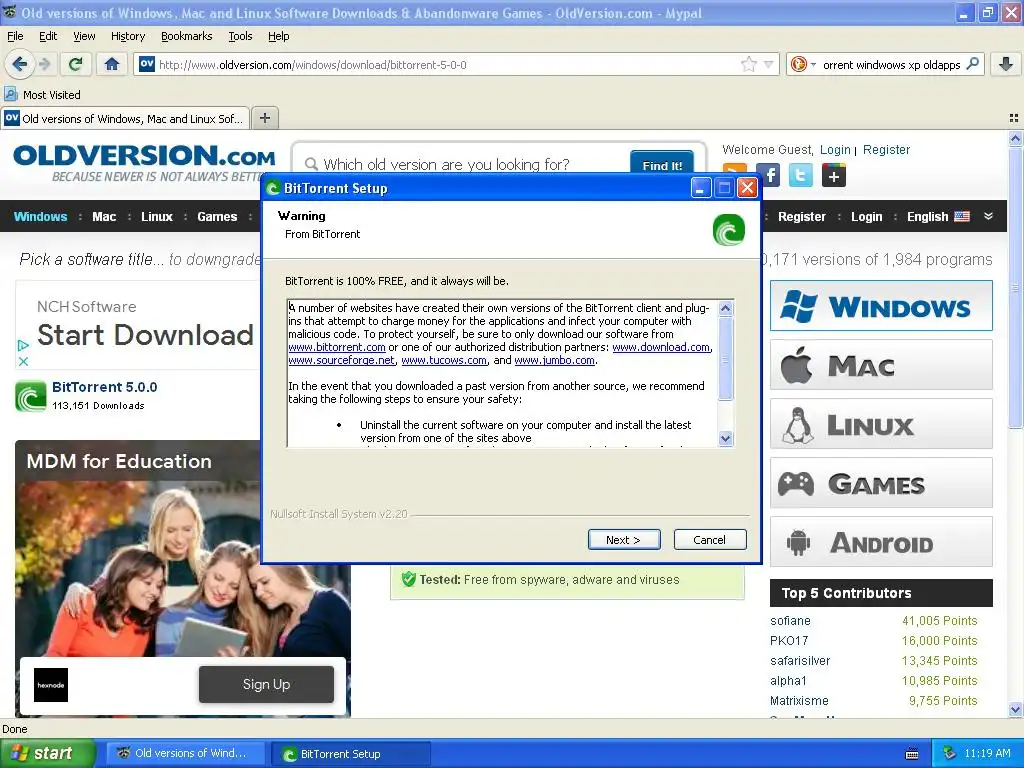Screen dimensions: 1024x768
Task: Go back with the browser back arrow
Action: coord(20,64)
